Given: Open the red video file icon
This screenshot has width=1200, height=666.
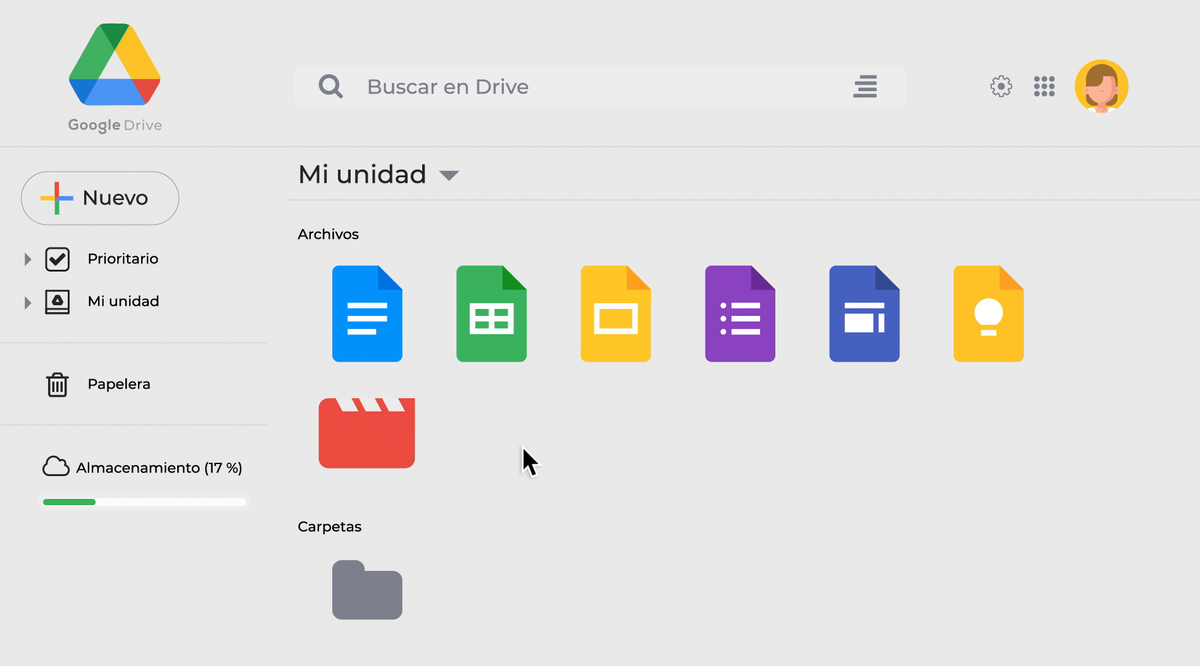Looking at the screenshot, I should 366,432.
